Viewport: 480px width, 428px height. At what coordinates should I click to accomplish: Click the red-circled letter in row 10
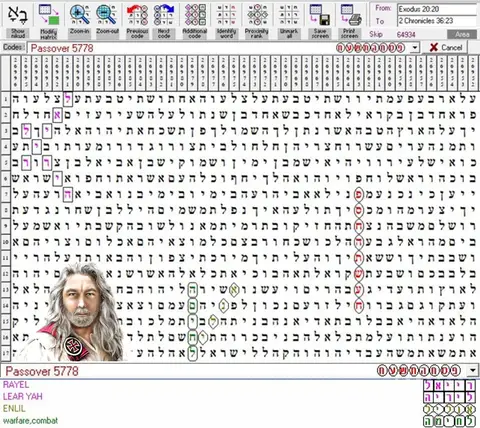tap(359, 242)
